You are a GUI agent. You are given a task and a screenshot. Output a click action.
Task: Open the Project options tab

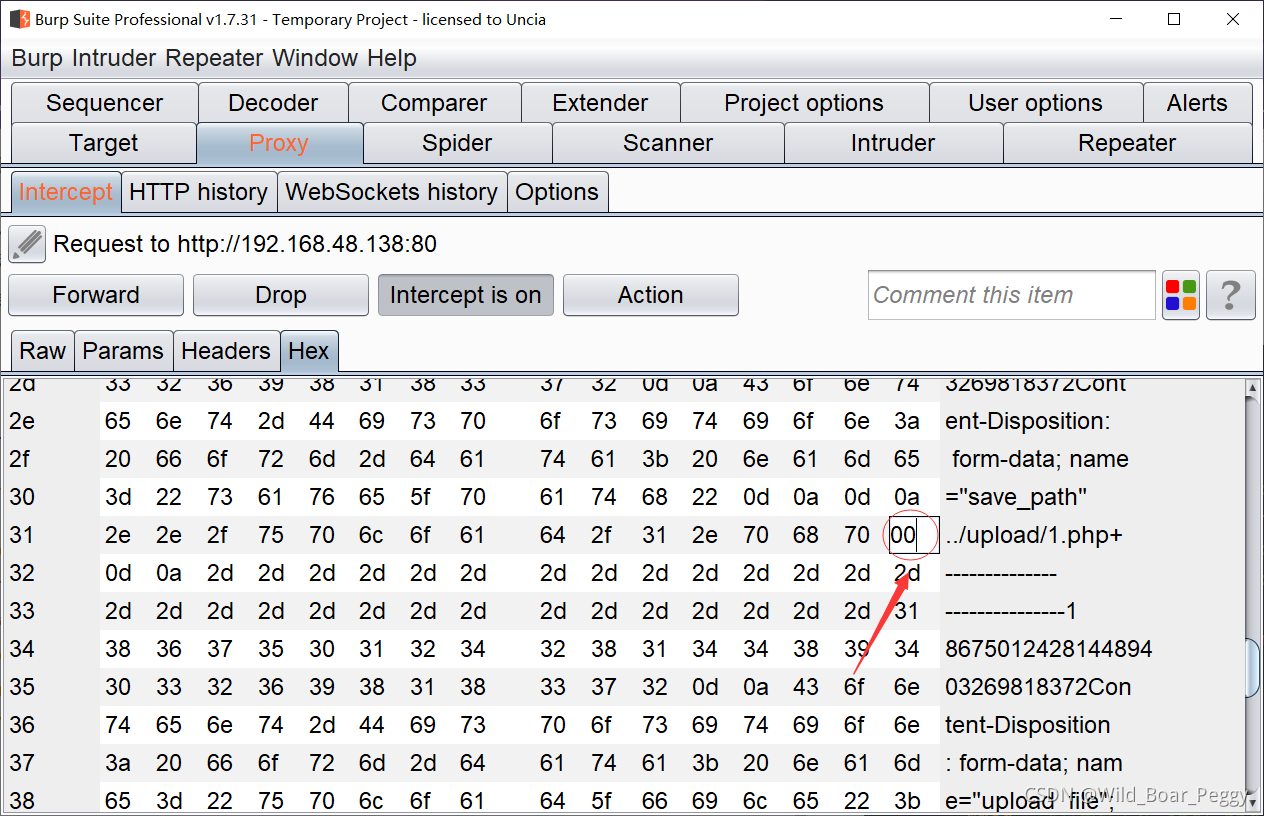point(804,103)
